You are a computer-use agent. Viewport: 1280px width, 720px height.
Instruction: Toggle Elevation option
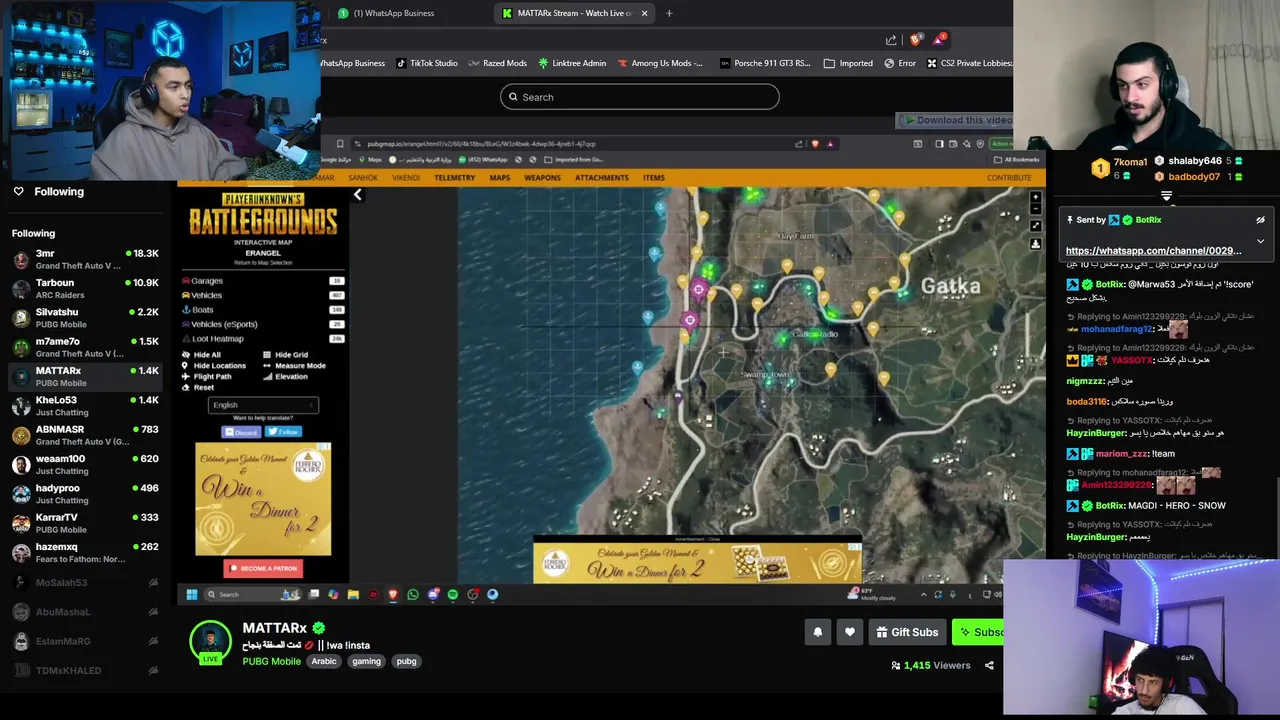click(x=285, y=377)
